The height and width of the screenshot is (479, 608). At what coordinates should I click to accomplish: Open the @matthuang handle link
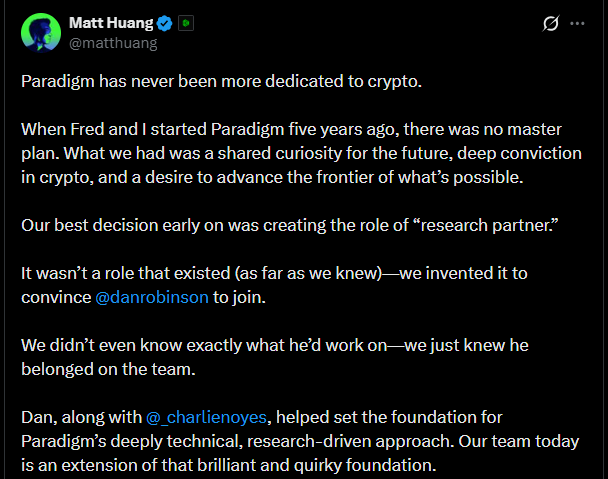tap(113, 43)
